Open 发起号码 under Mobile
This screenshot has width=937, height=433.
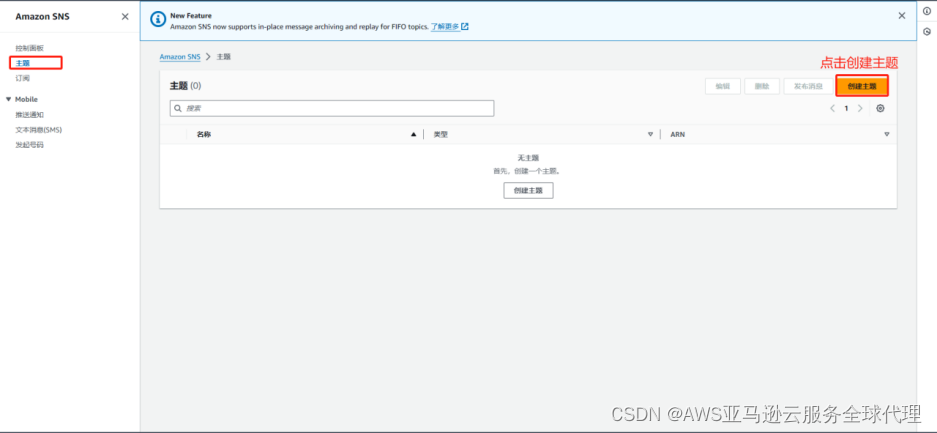click(x=29, y=145)
